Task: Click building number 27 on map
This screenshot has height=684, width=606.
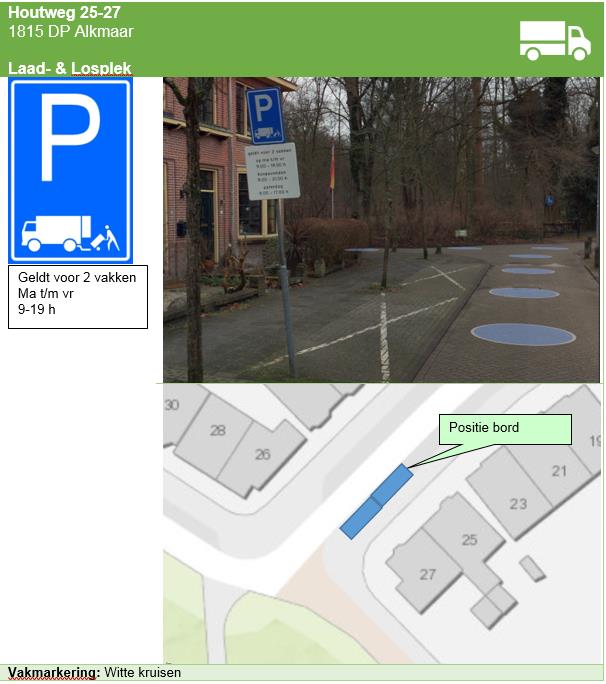Action: 428,574
